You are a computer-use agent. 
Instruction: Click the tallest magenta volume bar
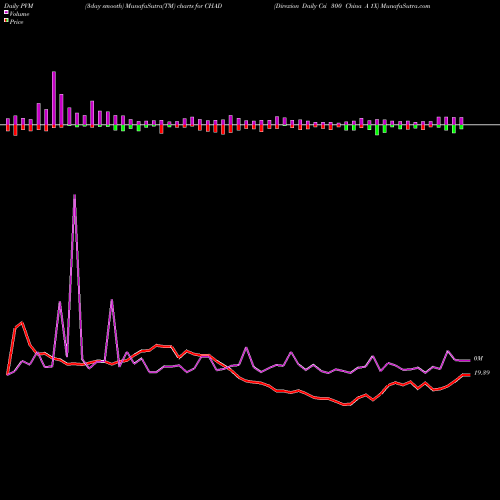(54, 99)
